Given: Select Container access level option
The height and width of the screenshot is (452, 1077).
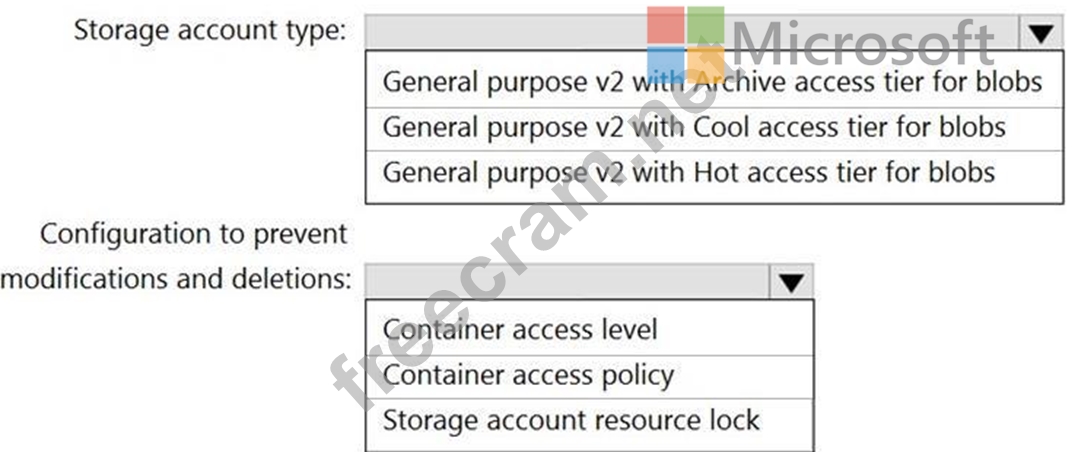Looking at the screenshot, I should tap(589, 329).
